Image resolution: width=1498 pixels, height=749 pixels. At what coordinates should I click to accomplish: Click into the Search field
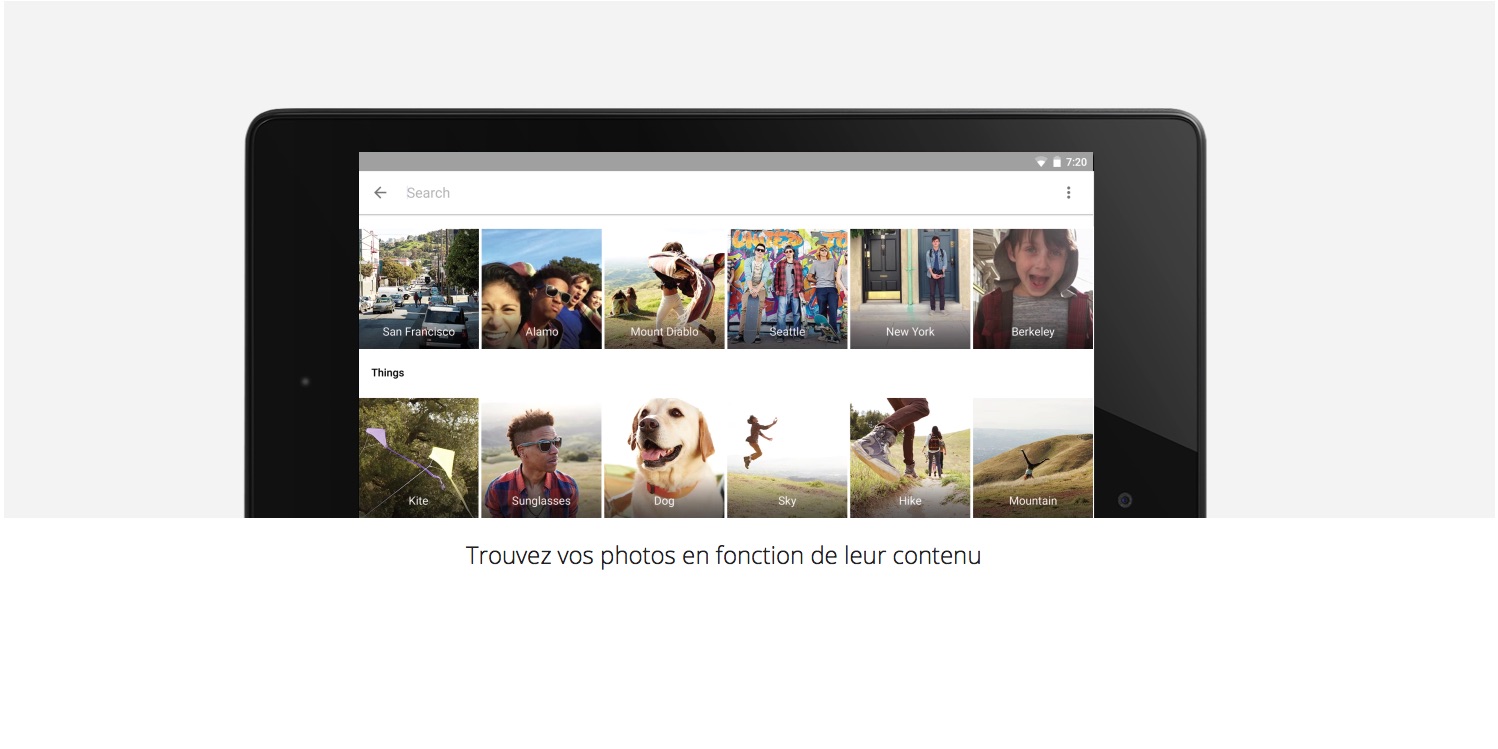coord(725,193)
